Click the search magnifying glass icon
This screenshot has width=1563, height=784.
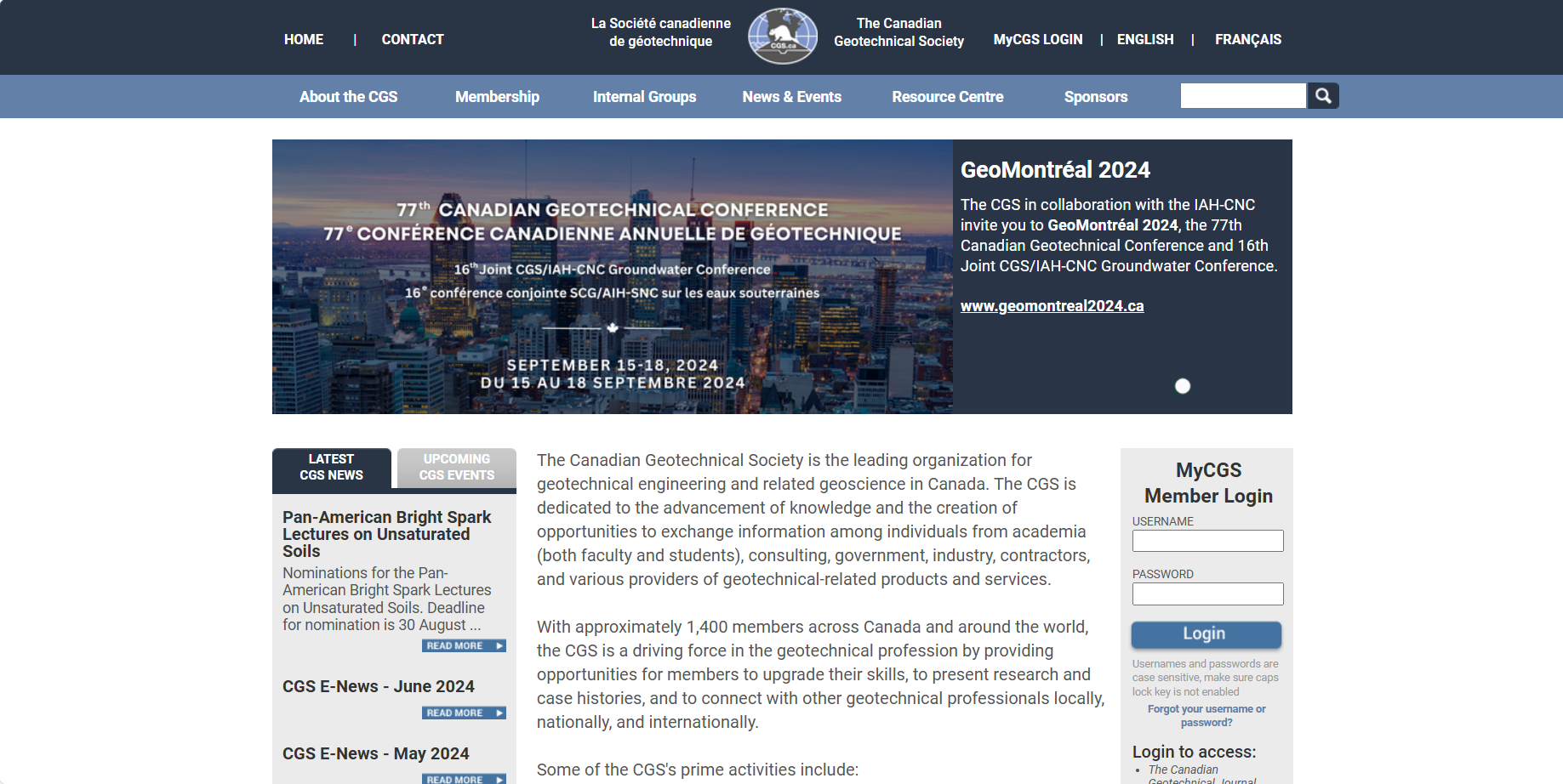[x=1322, y=95]
